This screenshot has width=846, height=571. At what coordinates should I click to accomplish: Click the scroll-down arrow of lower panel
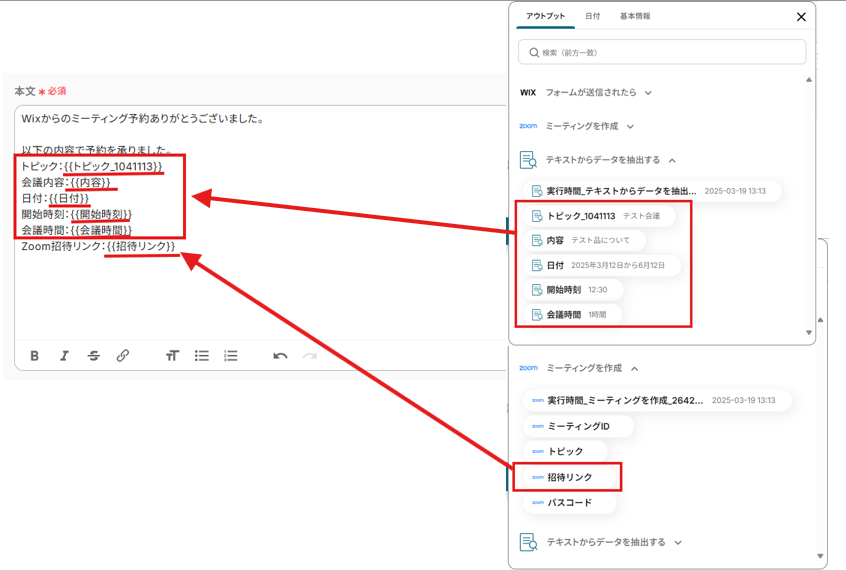(820, 556)
